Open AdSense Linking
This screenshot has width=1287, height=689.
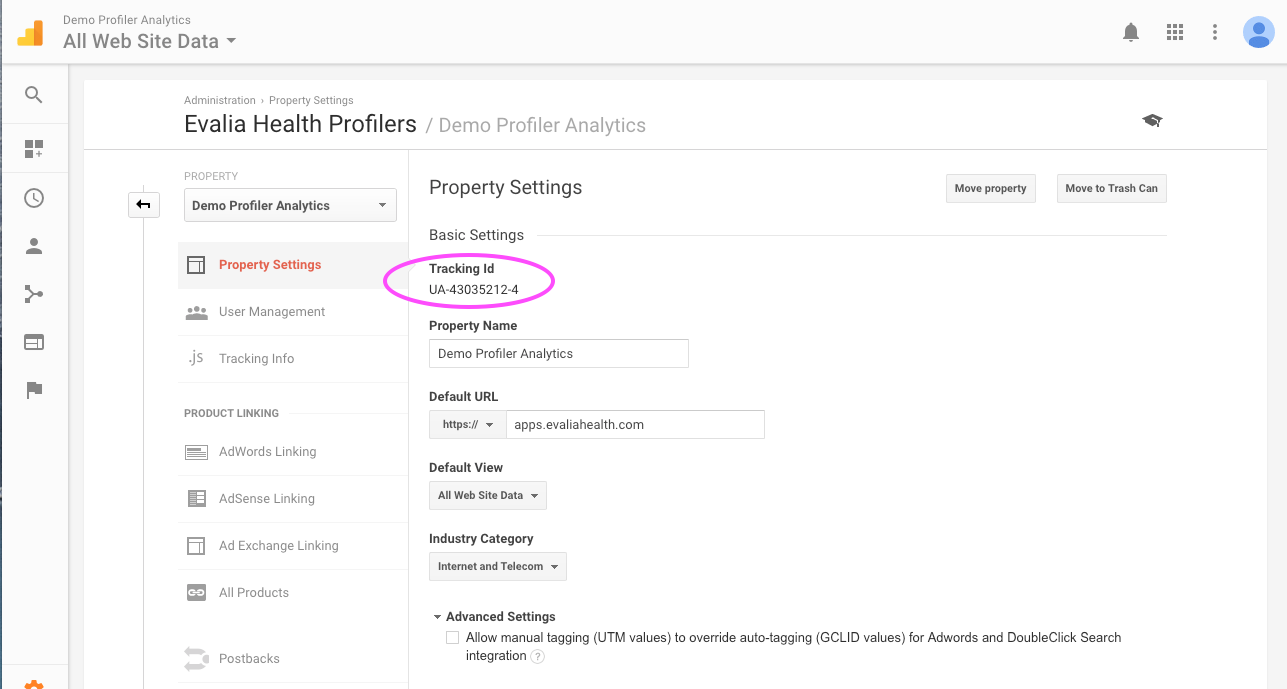pos(267,499)
